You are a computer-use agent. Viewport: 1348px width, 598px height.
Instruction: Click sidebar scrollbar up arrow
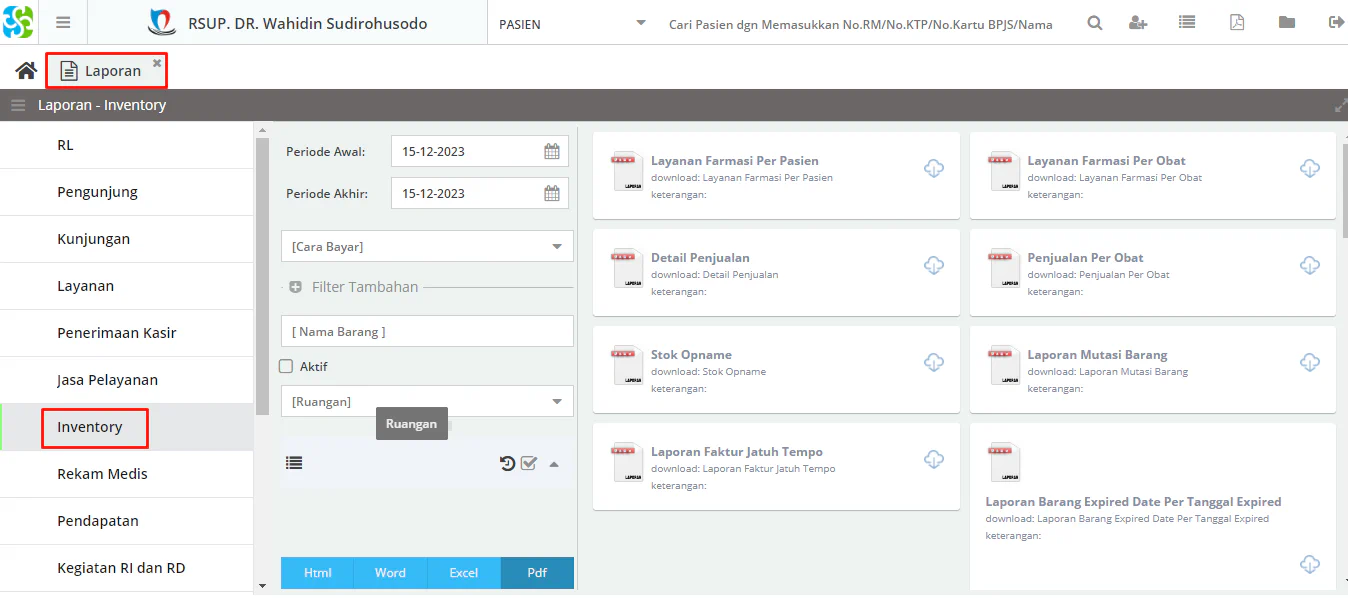[262, 130]
